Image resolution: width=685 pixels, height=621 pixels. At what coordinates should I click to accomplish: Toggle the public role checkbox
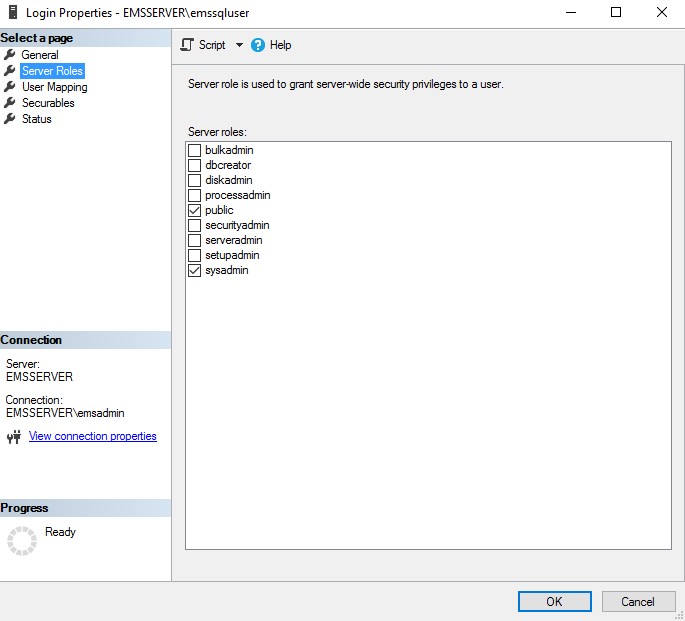194,210
